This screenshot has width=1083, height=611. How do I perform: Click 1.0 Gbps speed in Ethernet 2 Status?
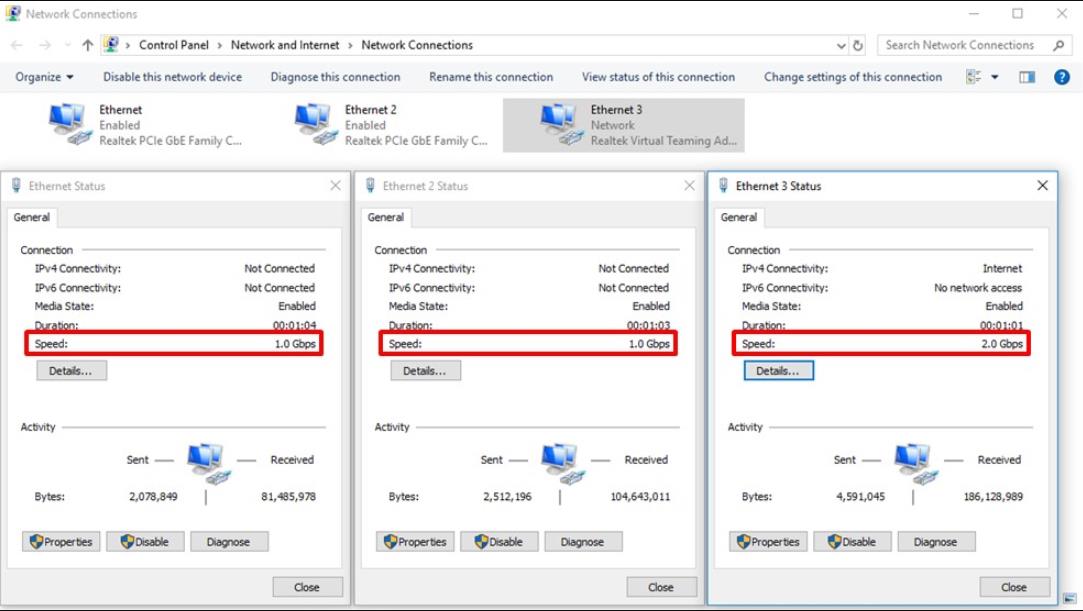point(649,344)
